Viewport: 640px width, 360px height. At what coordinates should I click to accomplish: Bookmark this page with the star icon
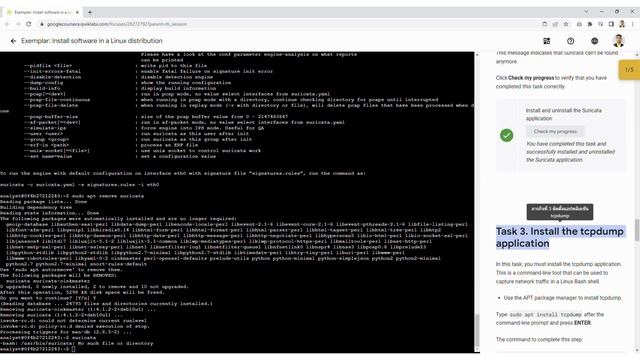tap(566, 24)
